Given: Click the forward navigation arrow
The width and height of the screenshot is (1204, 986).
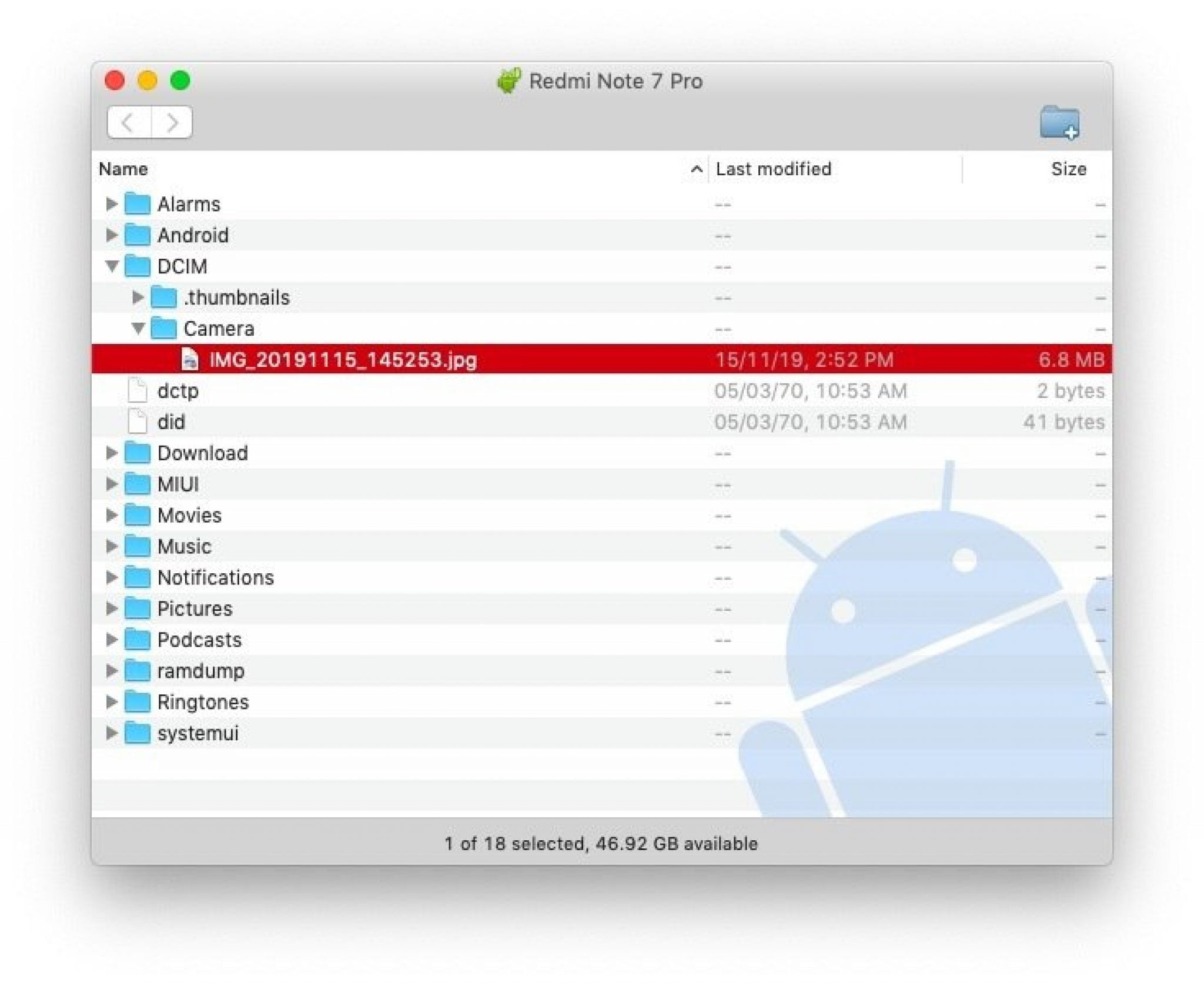Looking at the screenshot, I should (172, 122).
